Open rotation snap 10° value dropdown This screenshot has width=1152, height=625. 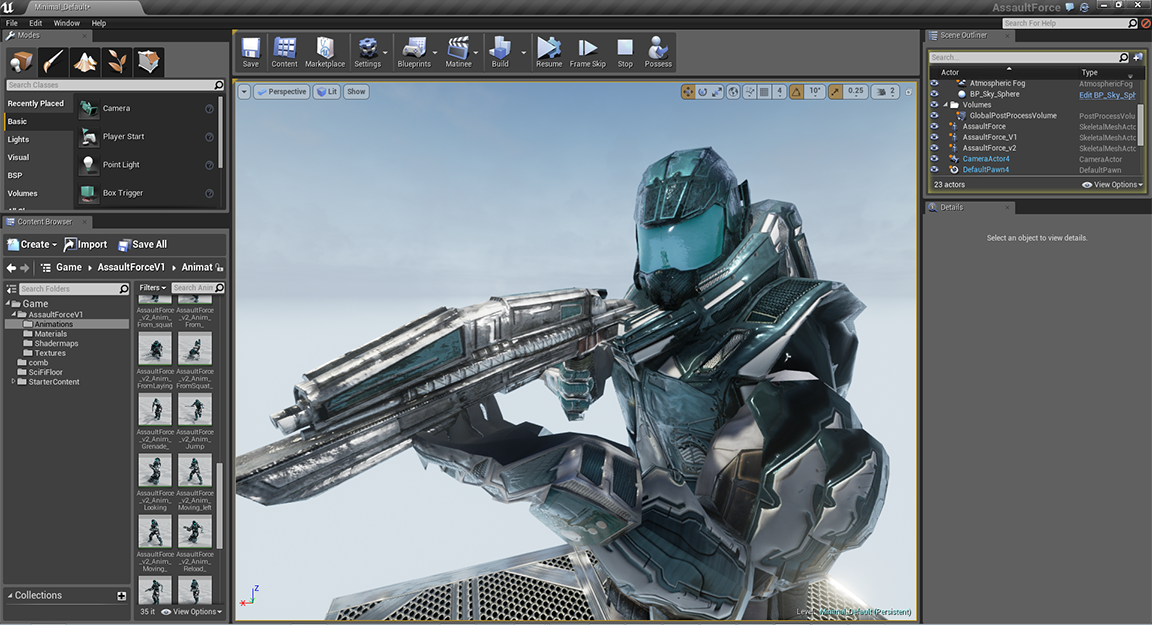coord(815,92)
